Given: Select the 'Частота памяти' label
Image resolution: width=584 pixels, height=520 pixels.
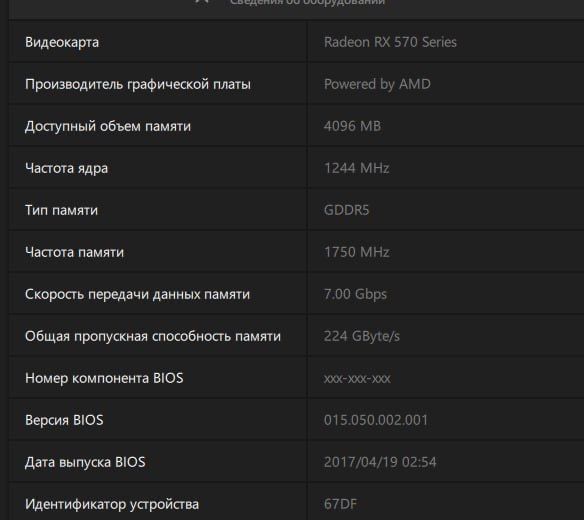Looking at the screenshot, I should coord(74,253).
